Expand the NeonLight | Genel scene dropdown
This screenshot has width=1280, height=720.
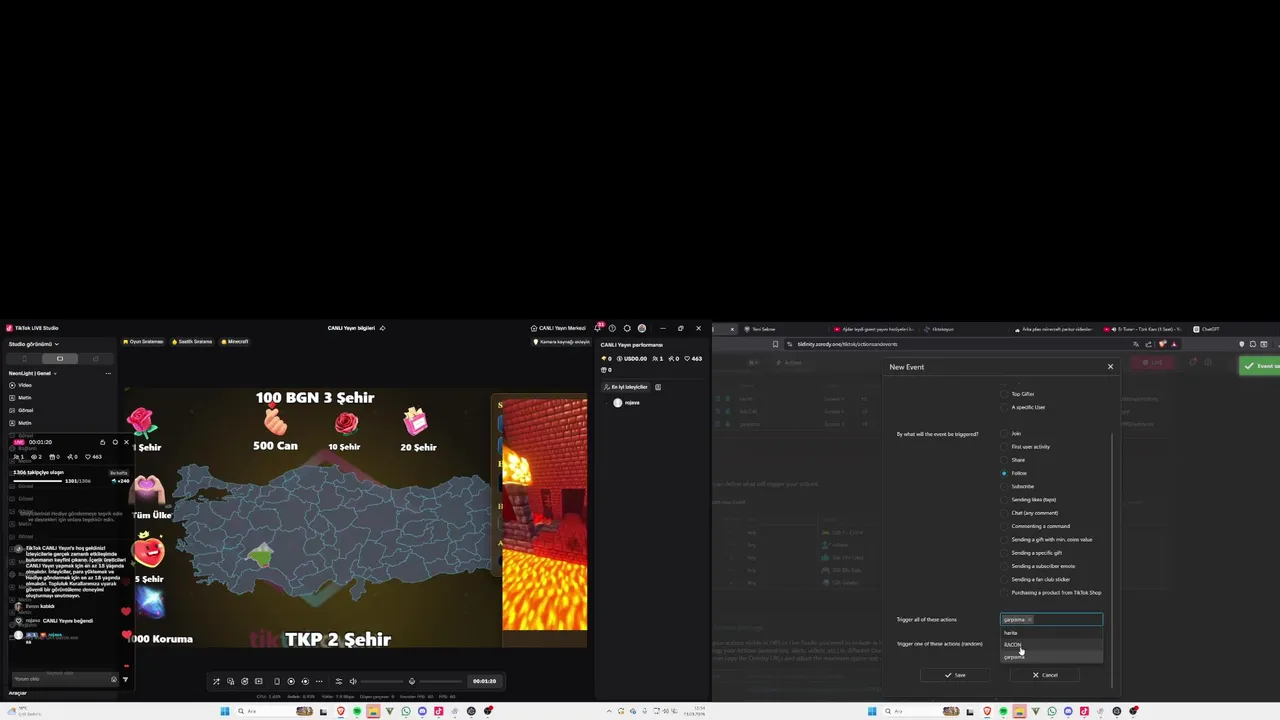click(33, 373)
